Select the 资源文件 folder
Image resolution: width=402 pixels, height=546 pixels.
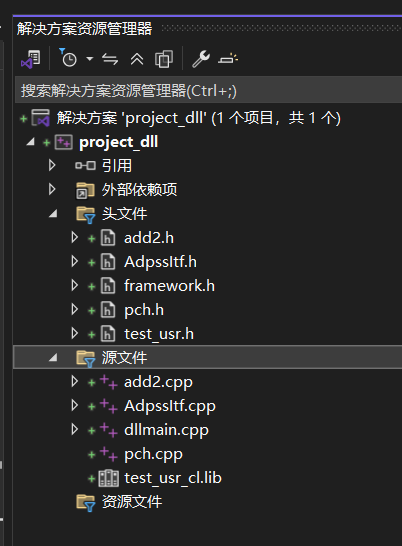pyautogui.click(x=132, y=502)
